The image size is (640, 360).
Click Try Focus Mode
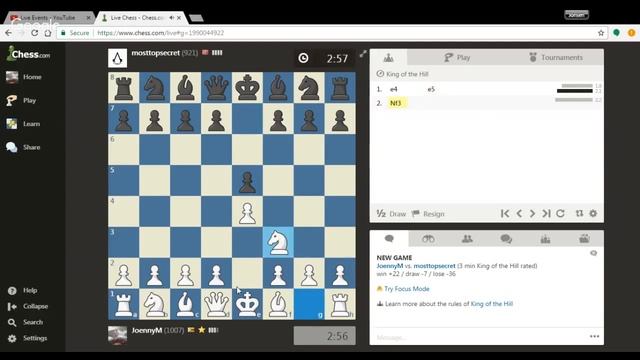coord(407,289)
